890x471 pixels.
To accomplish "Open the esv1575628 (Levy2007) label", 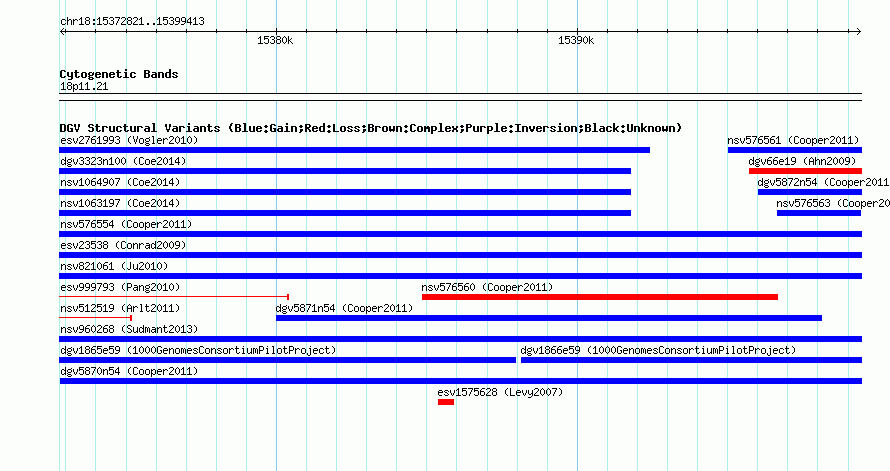I will click(x=500, y=392).
